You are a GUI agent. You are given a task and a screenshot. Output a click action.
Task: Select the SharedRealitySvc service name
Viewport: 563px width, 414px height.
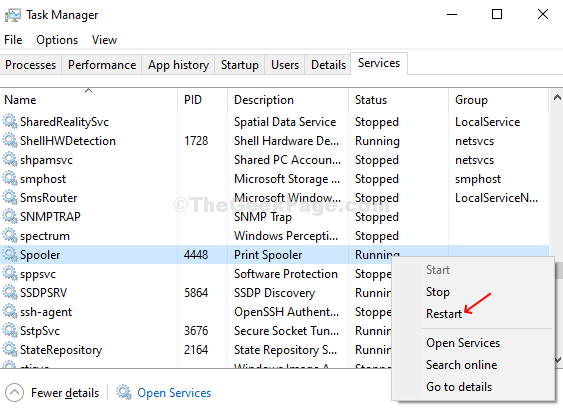[64, 122]
